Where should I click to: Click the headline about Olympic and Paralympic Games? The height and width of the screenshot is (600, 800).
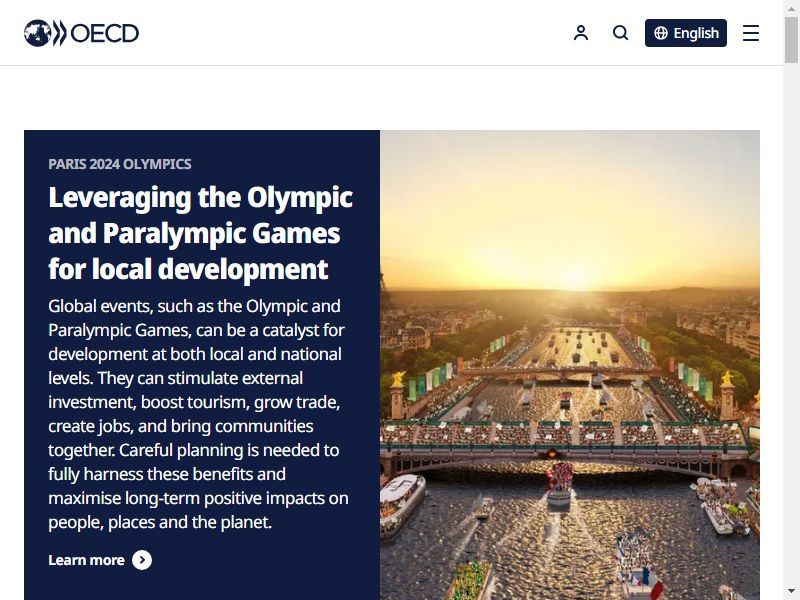pyautogui.click(x=201, y=233)
